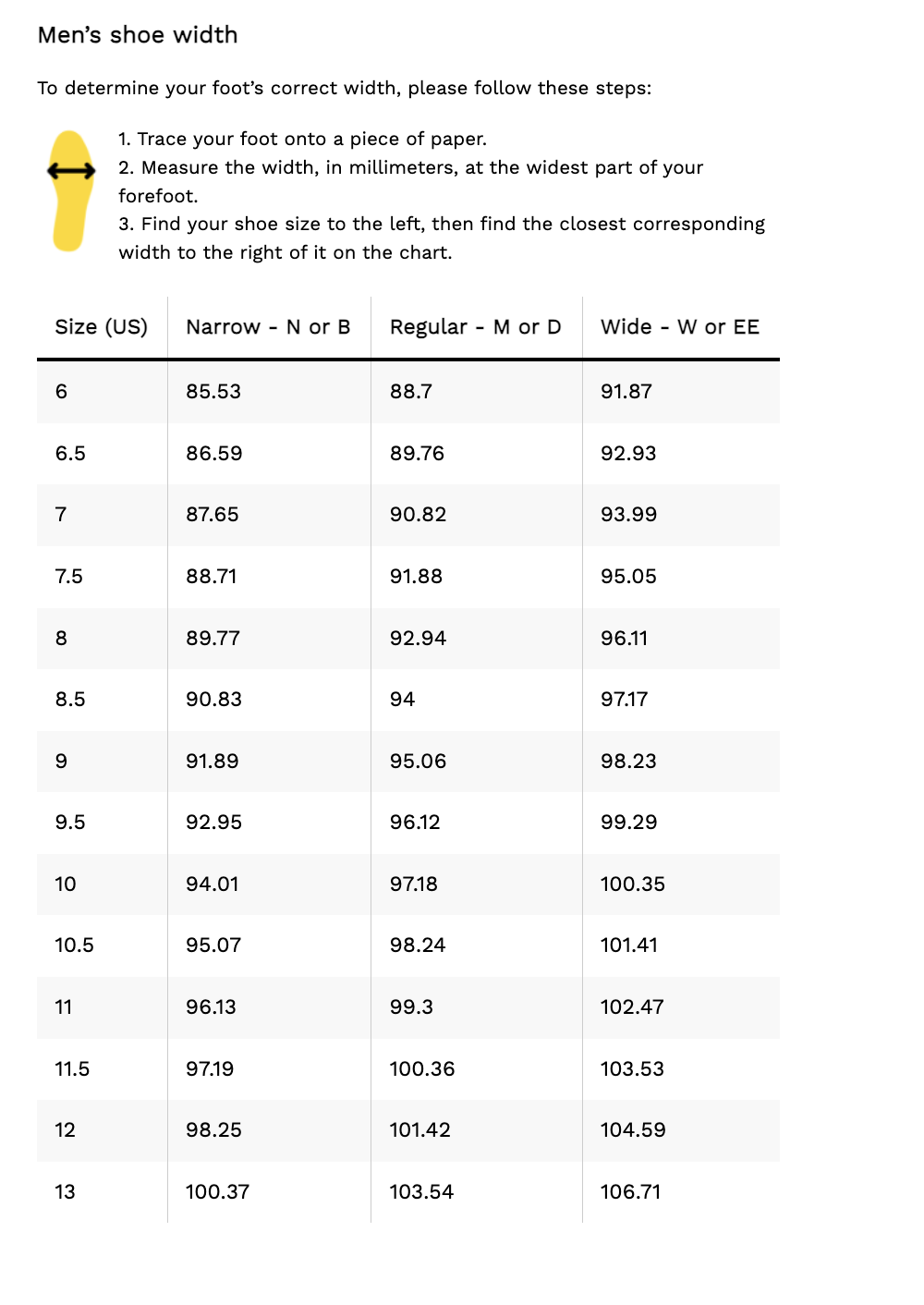
Task: Click regular width value 98.24
Action: pos(417,945)
